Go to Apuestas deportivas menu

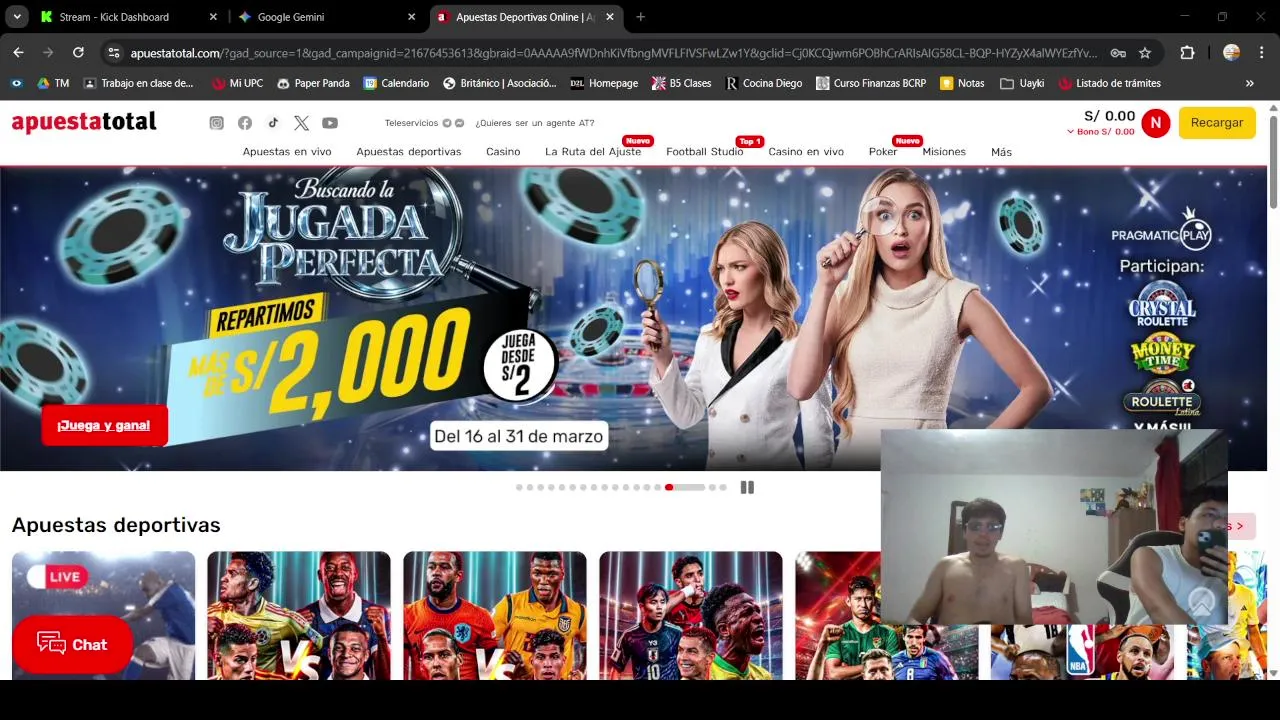(x=409, y=152)
